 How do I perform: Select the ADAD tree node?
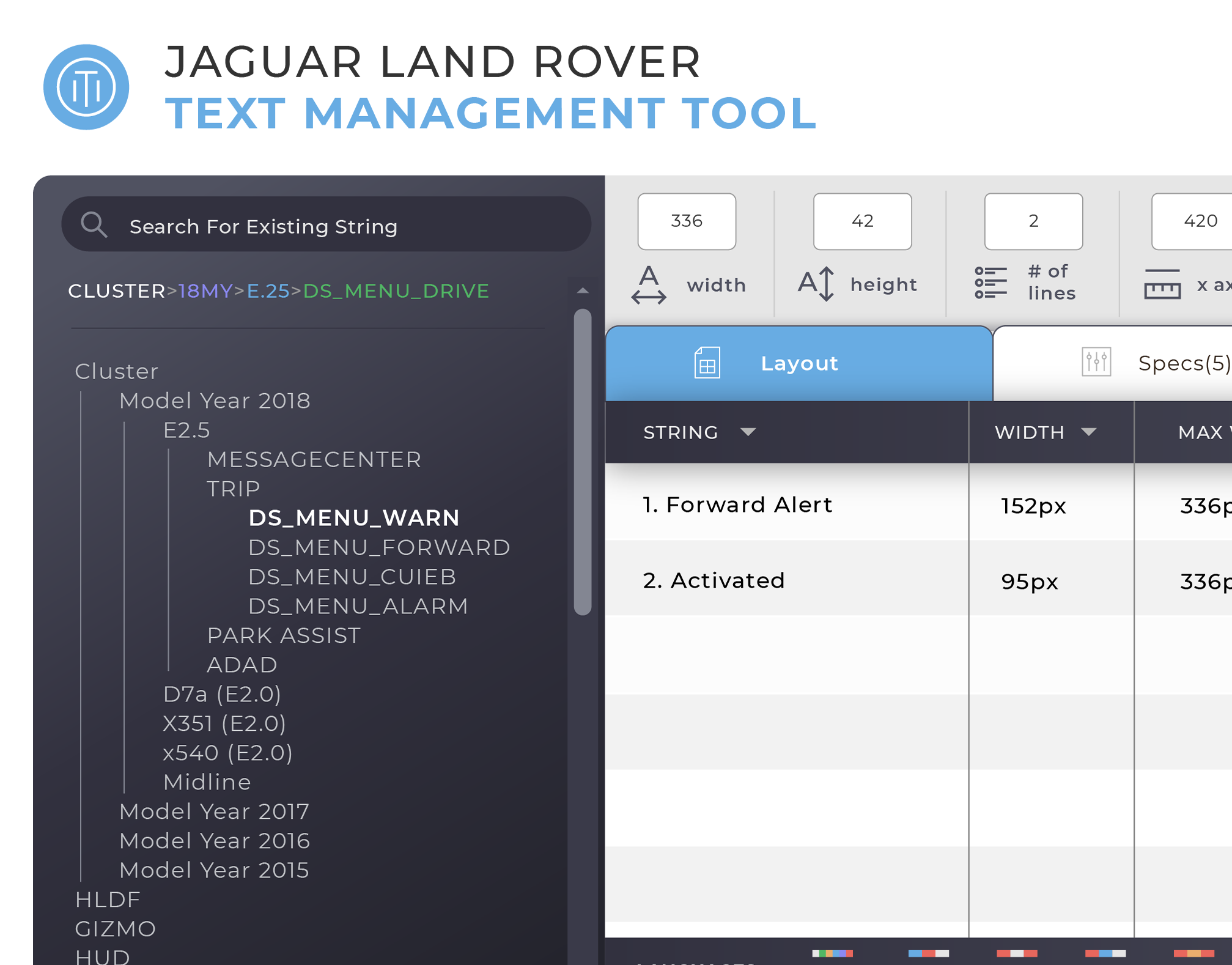click(x=242, y=665)
